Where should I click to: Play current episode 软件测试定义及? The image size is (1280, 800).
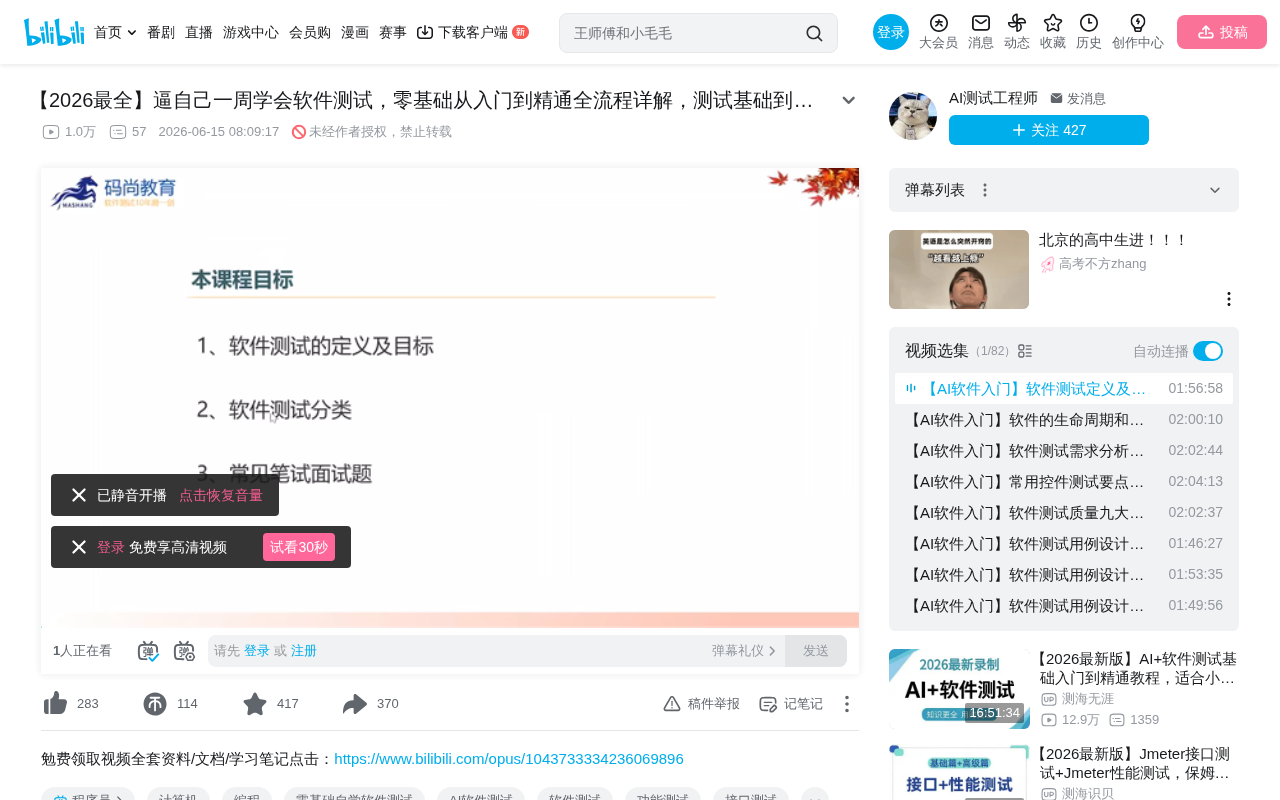point(1064,388)
